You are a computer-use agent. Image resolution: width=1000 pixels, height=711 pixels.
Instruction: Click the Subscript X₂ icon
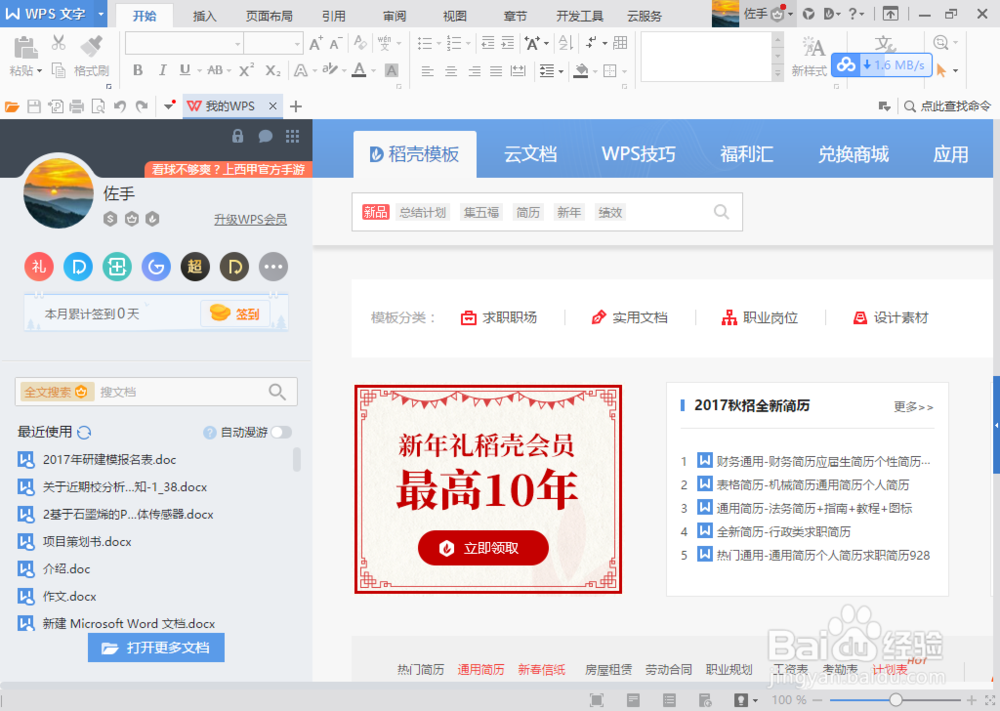tap(272, 70)
